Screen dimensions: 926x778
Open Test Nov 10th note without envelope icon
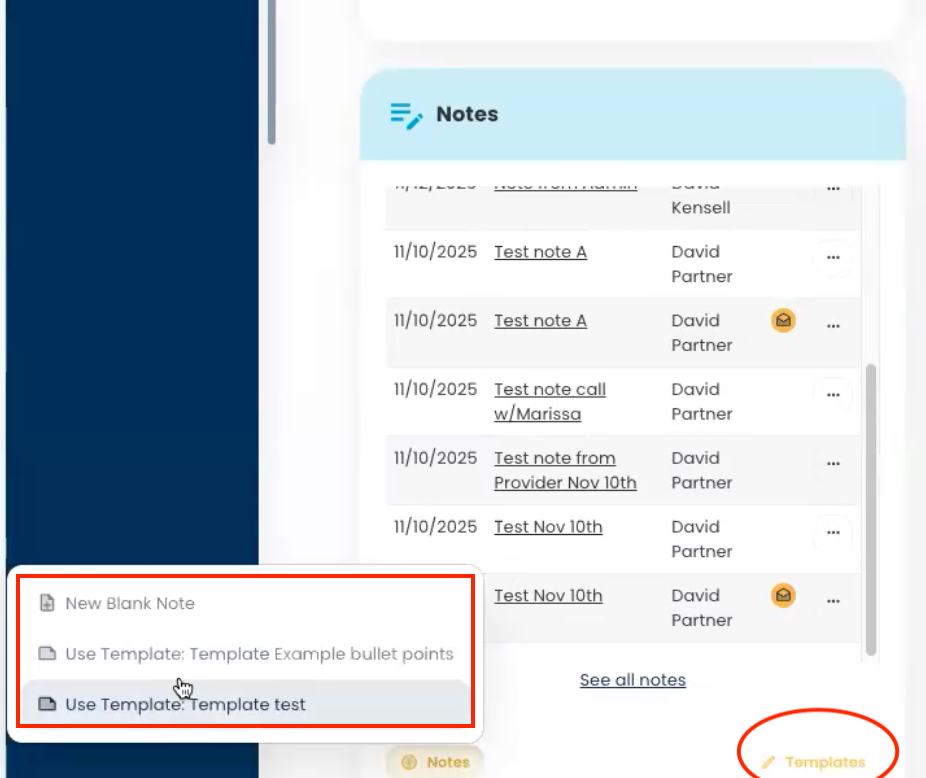548,527
